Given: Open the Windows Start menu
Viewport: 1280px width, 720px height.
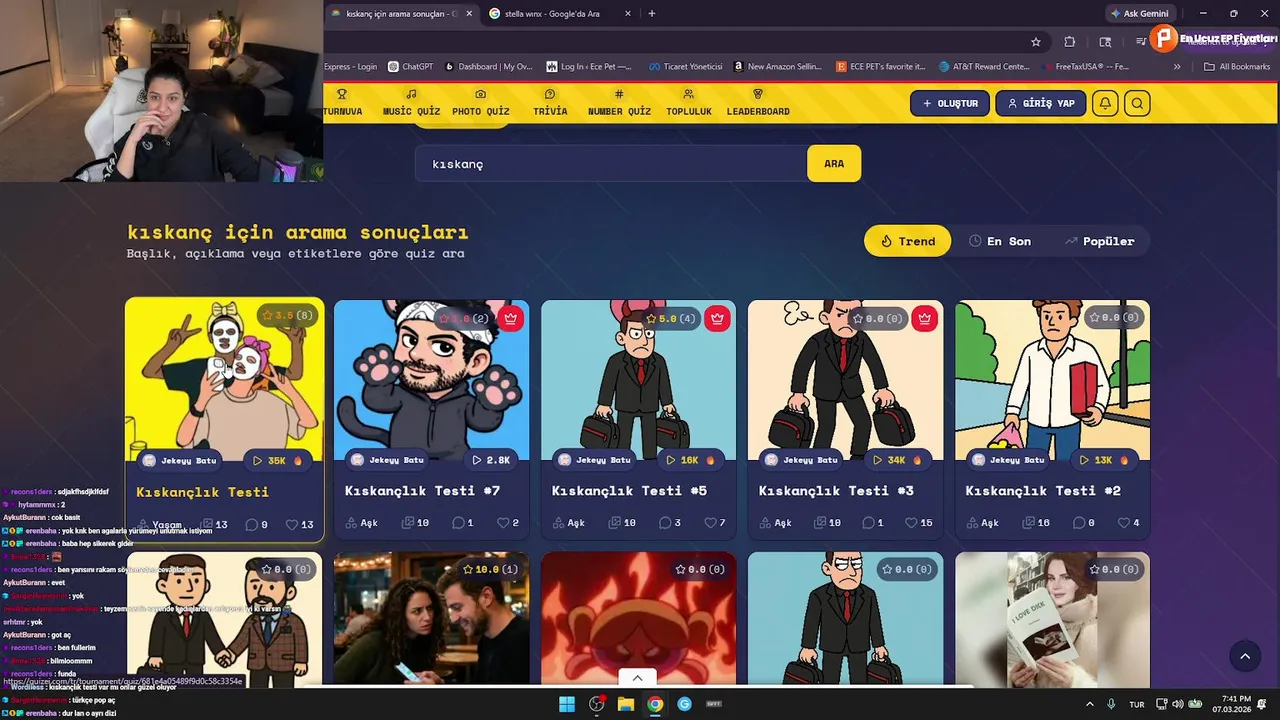Looking at the screenshot, I should tap(567, 704).
